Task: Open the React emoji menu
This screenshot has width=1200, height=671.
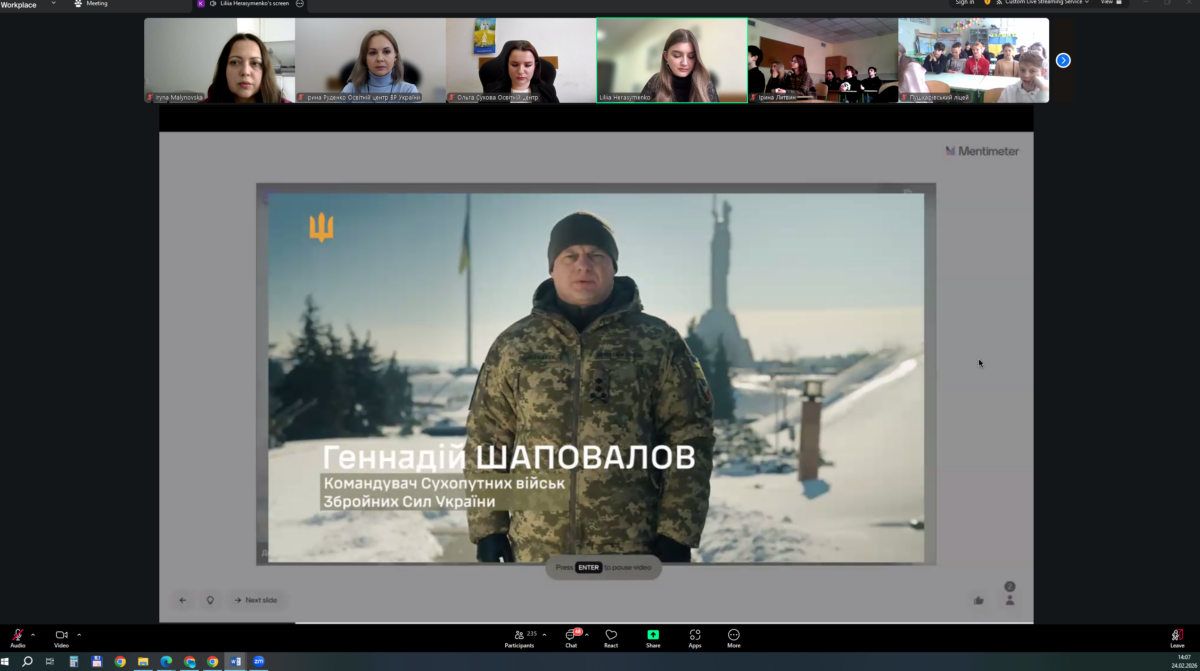Action: [611, 637]
